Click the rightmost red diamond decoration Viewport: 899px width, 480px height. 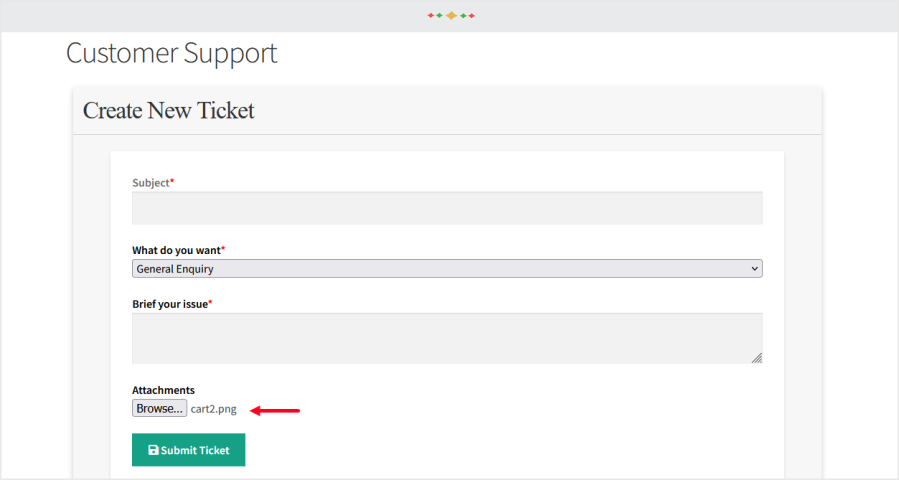coord(472,16)
